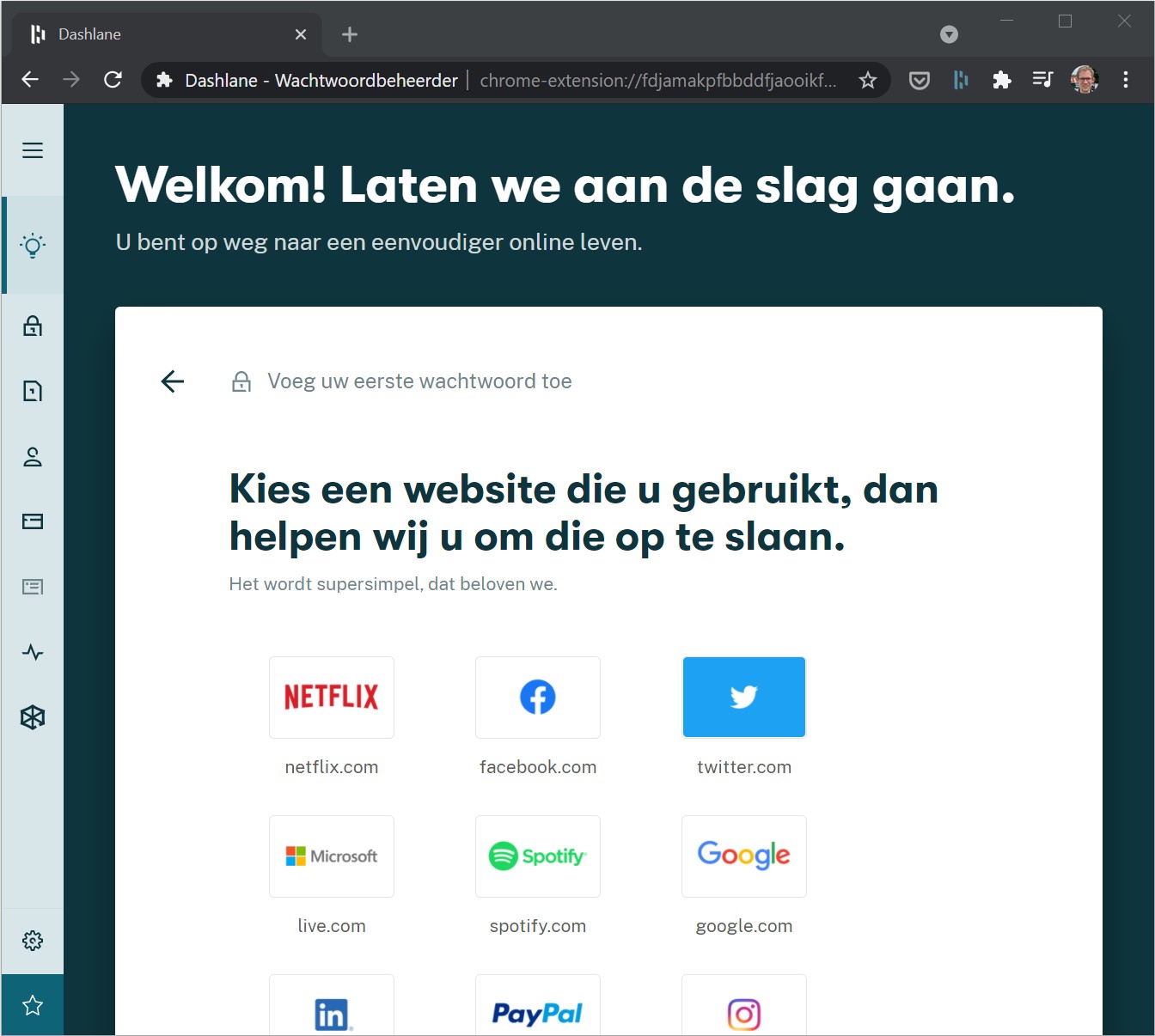1155x1036 pixels.
Task: Open the Payments card sidebar icon
Action: click(x=33, y=521)
